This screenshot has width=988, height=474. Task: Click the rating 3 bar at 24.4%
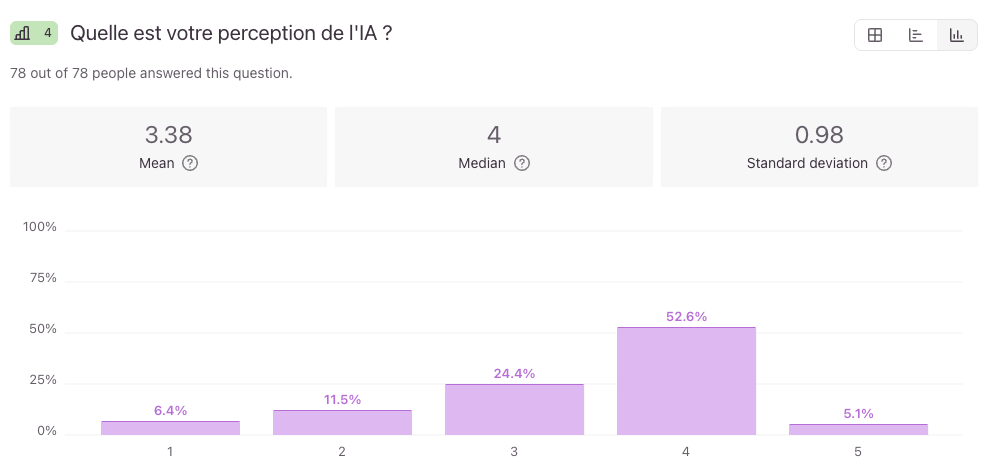[x=514, y=409]
